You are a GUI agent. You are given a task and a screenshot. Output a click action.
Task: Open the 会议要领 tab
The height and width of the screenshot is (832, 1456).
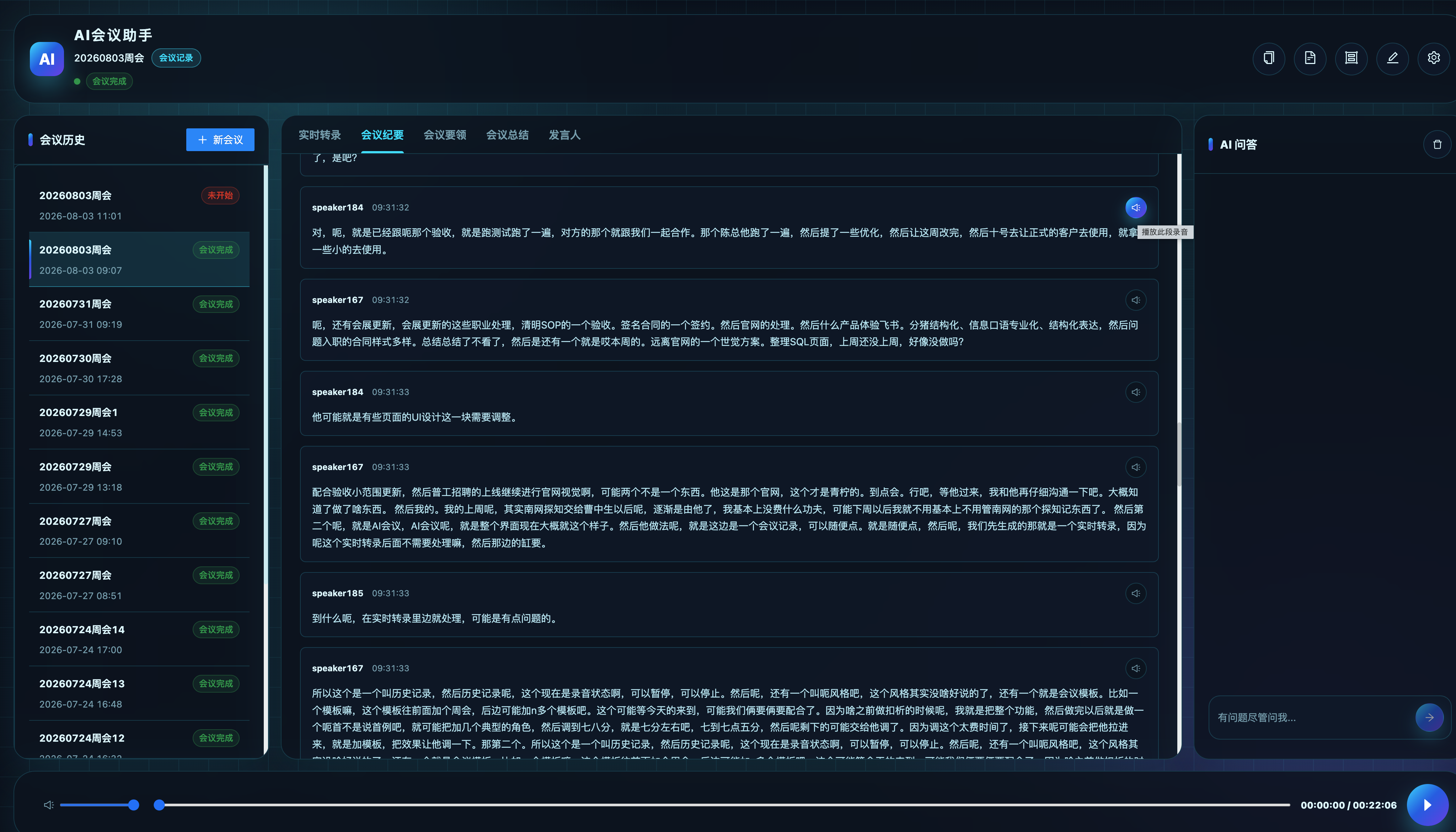click(x=445, y=135)
